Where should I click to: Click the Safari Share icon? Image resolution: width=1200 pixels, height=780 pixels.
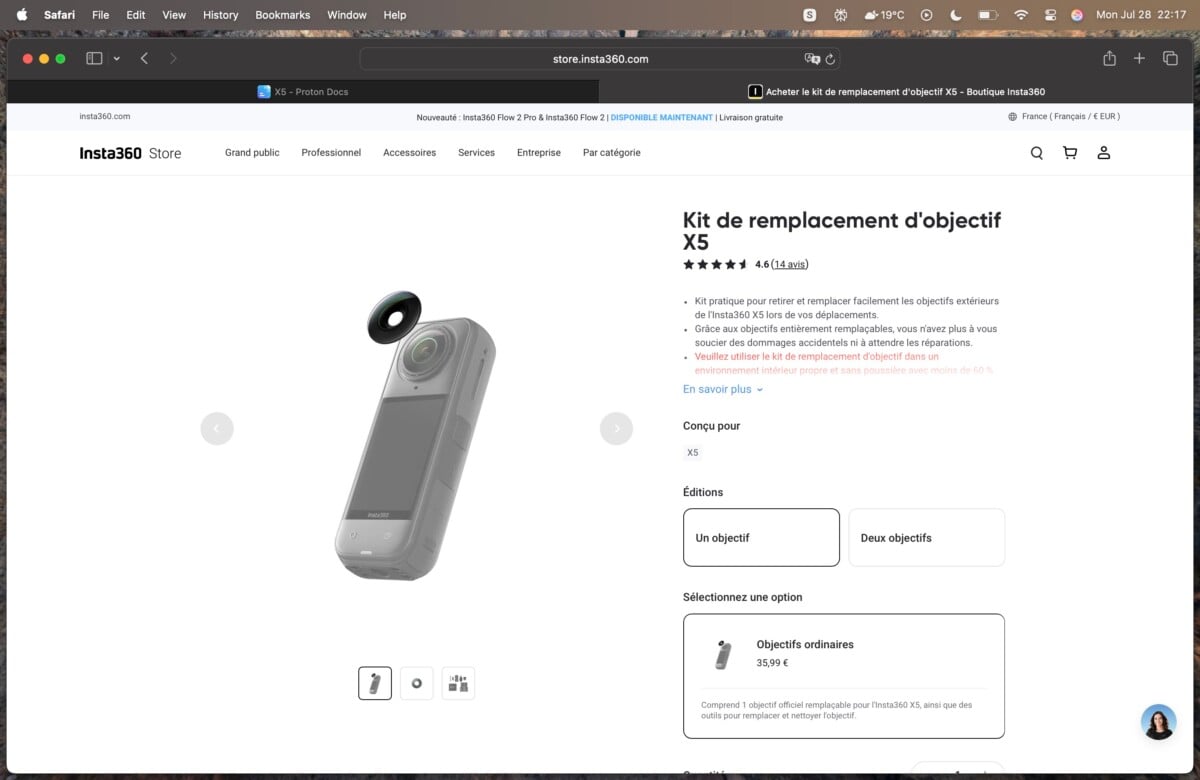pos(1109,59)
